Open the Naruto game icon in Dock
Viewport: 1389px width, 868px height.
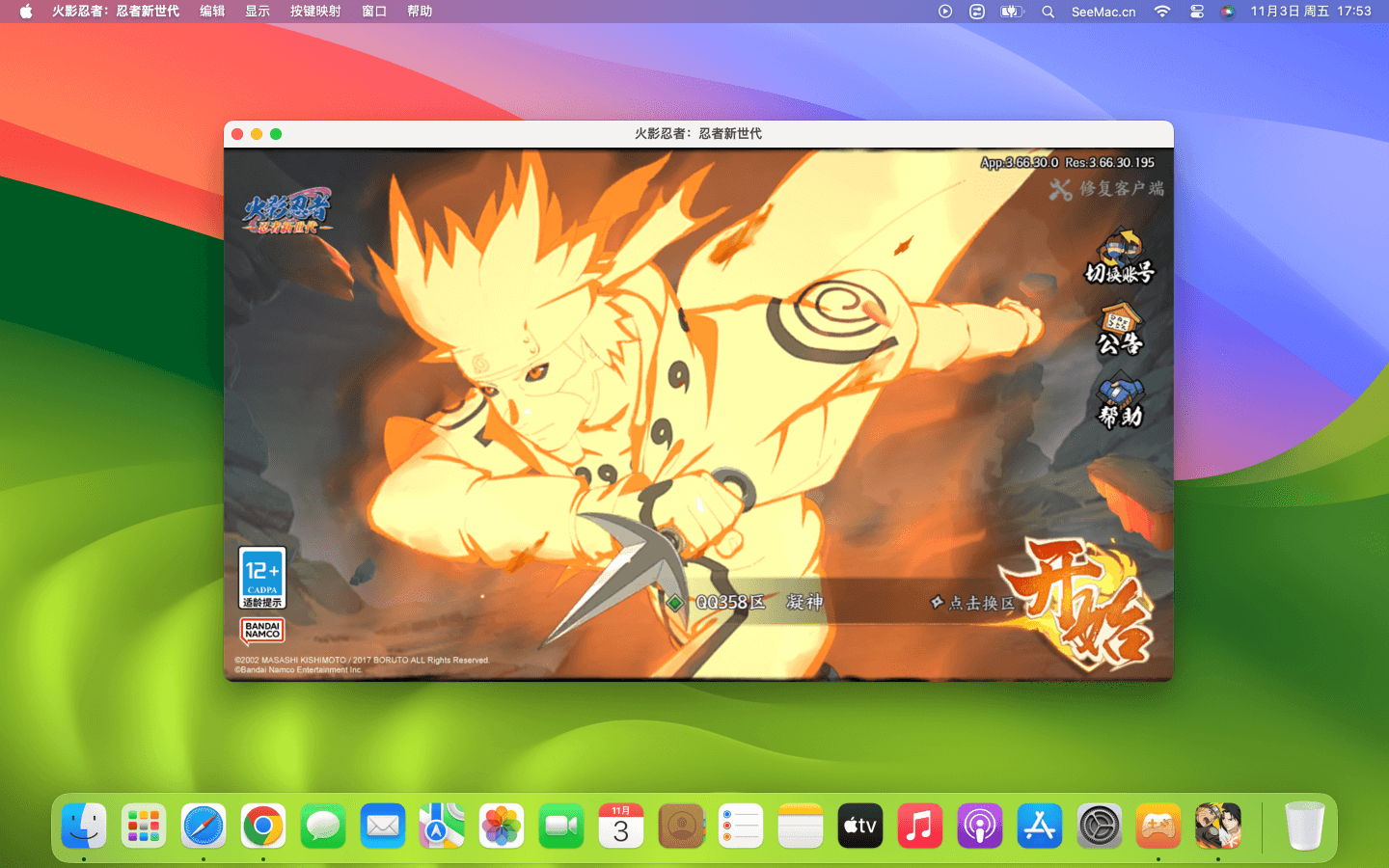tap(1218, 827)
